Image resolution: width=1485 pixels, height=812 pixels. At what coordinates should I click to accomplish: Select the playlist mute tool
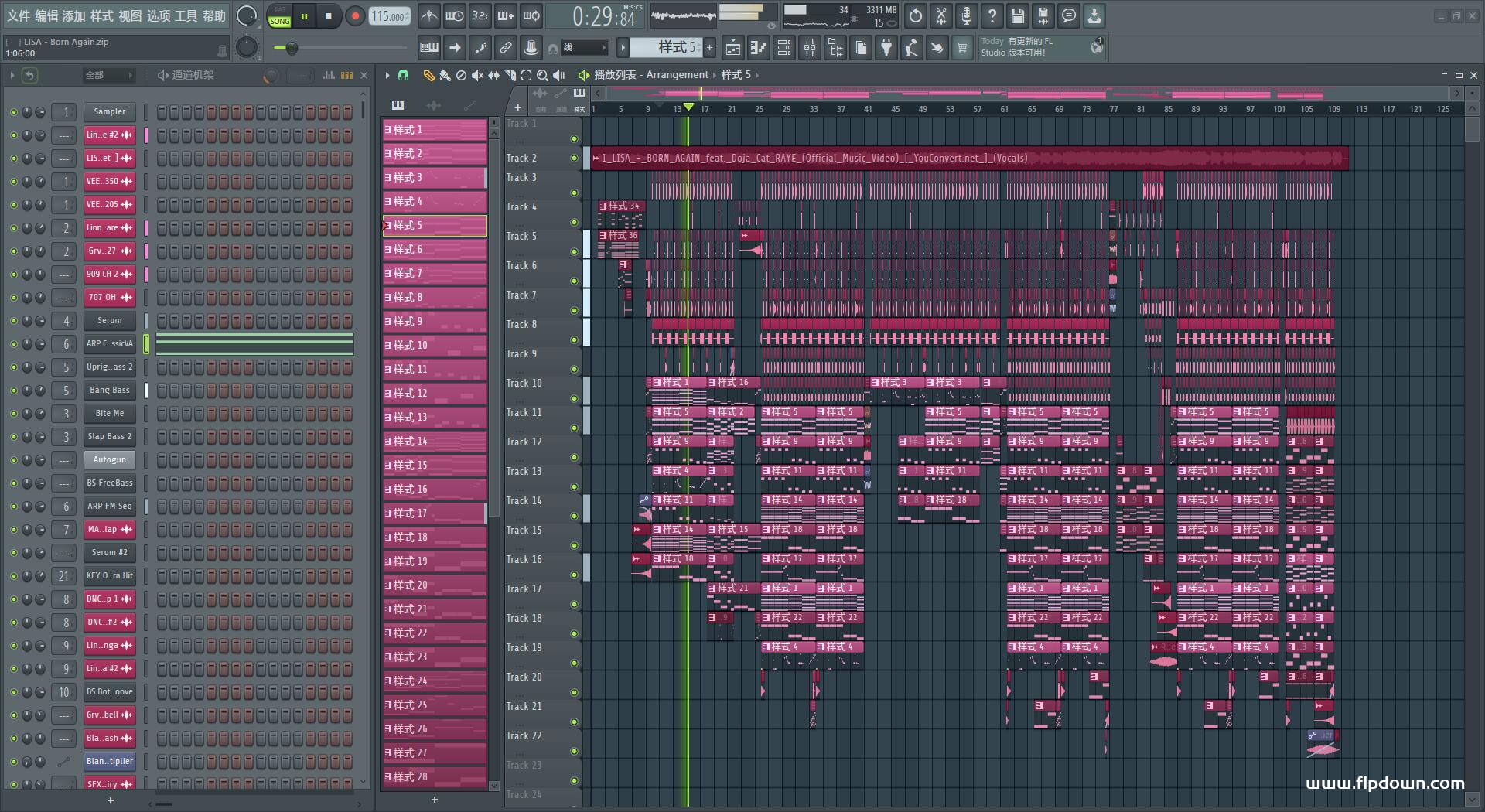[x=477, y=75]
